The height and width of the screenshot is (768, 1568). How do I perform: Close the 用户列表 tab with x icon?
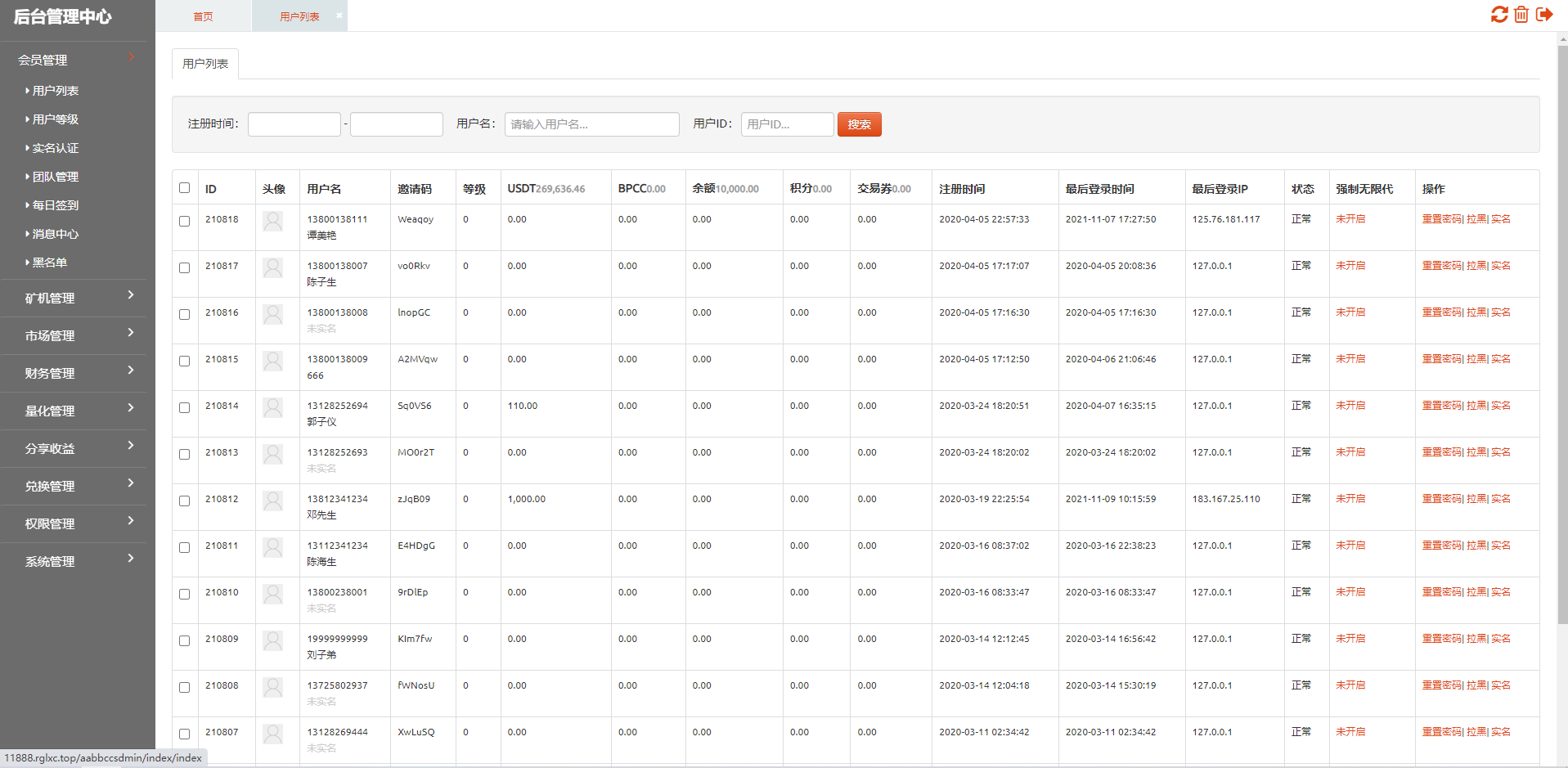339,16
